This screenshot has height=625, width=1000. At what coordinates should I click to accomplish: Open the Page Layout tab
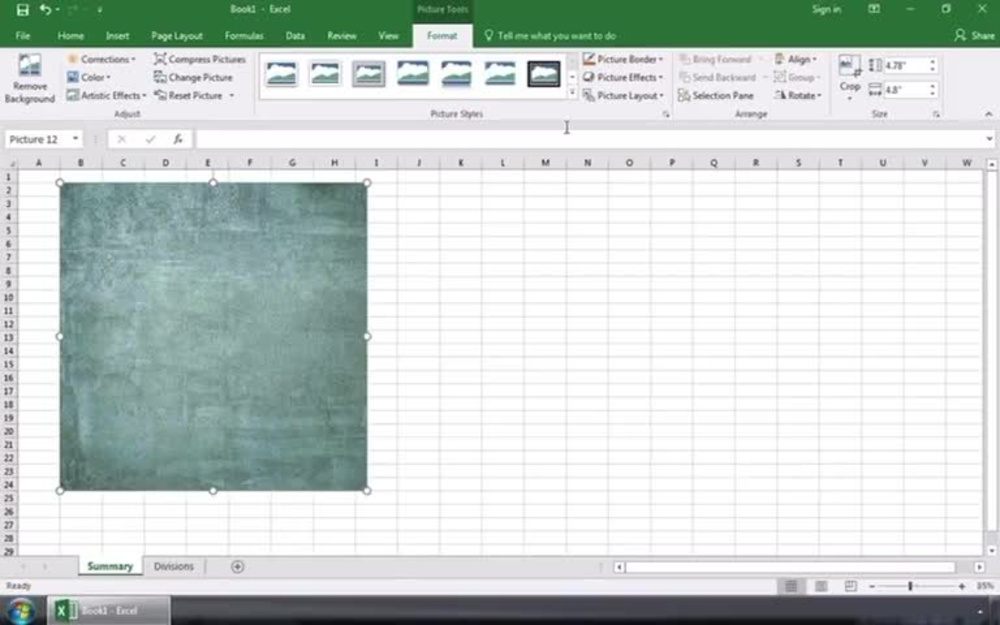click(177, 36)
